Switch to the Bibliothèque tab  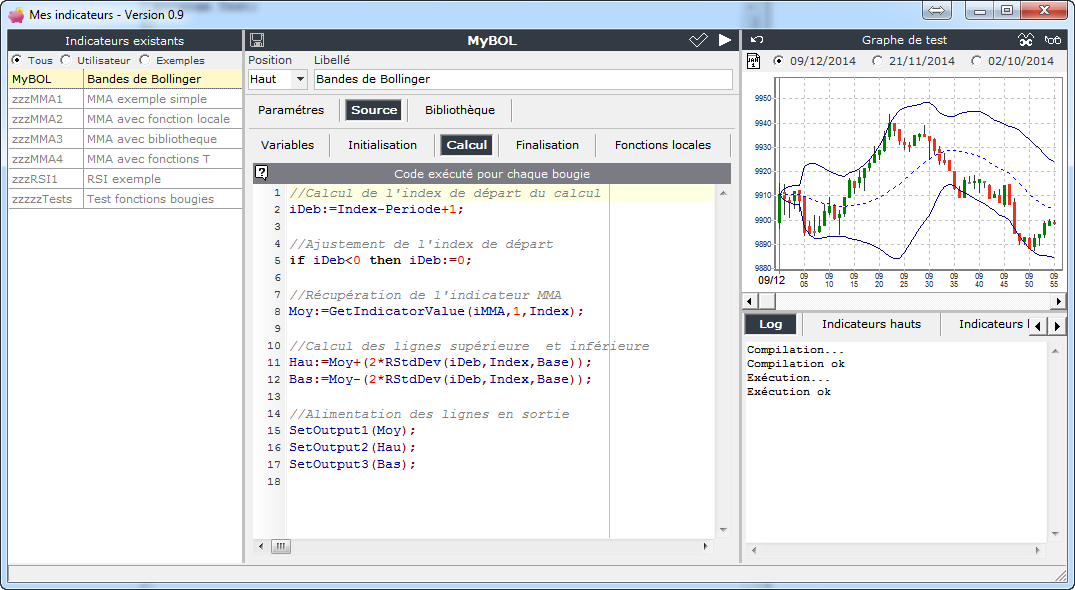[x=459, y=110]
